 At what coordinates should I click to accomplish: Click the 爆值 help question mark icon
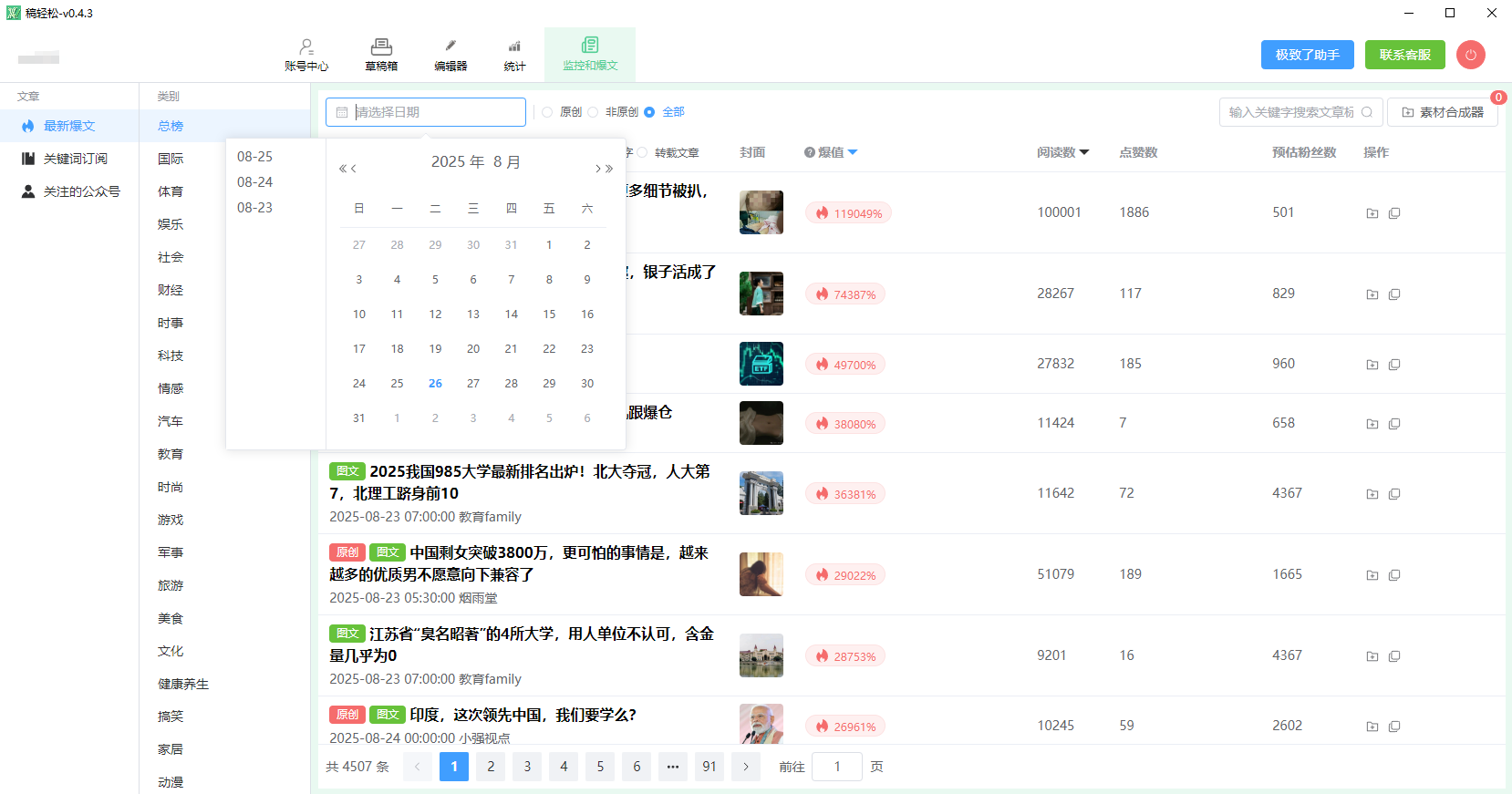click(809, 153)
